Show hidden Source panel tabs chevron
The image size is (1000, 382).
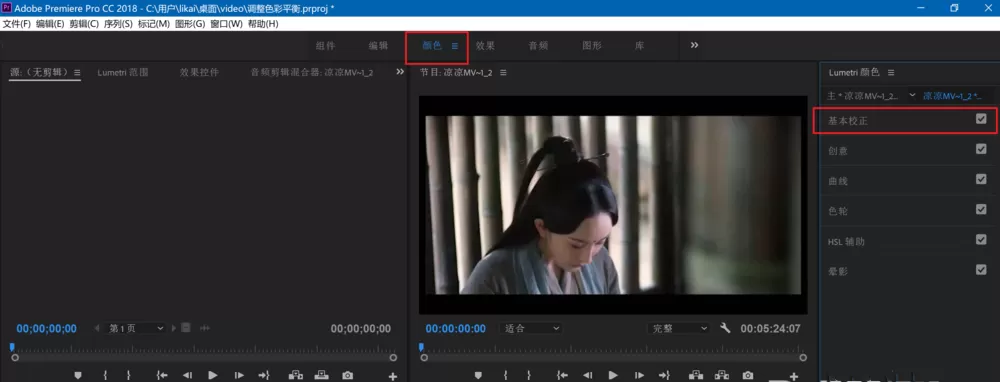400,72
